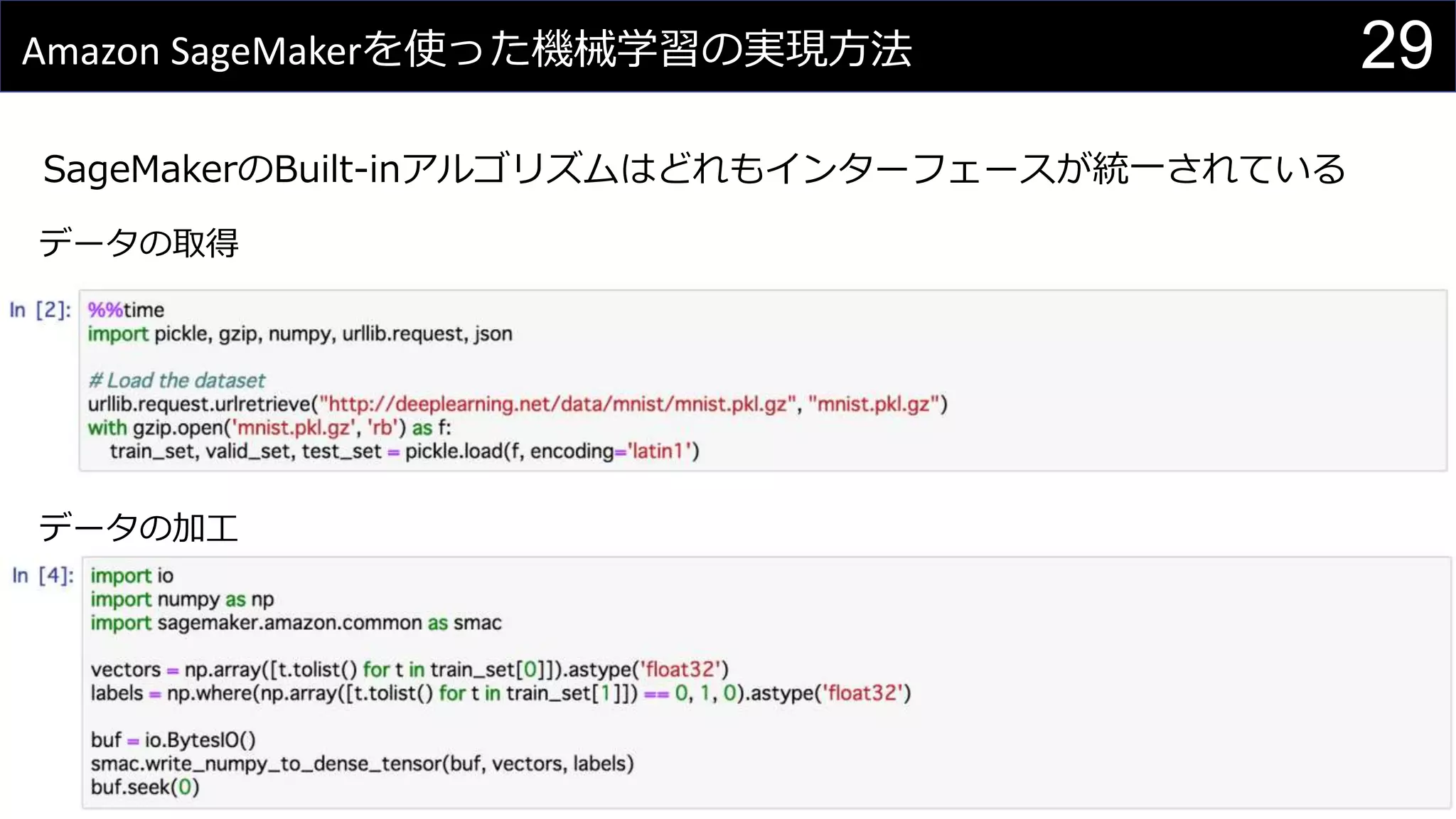
Task: Click the labels = np.where line
Action: (x=500, y=693)
